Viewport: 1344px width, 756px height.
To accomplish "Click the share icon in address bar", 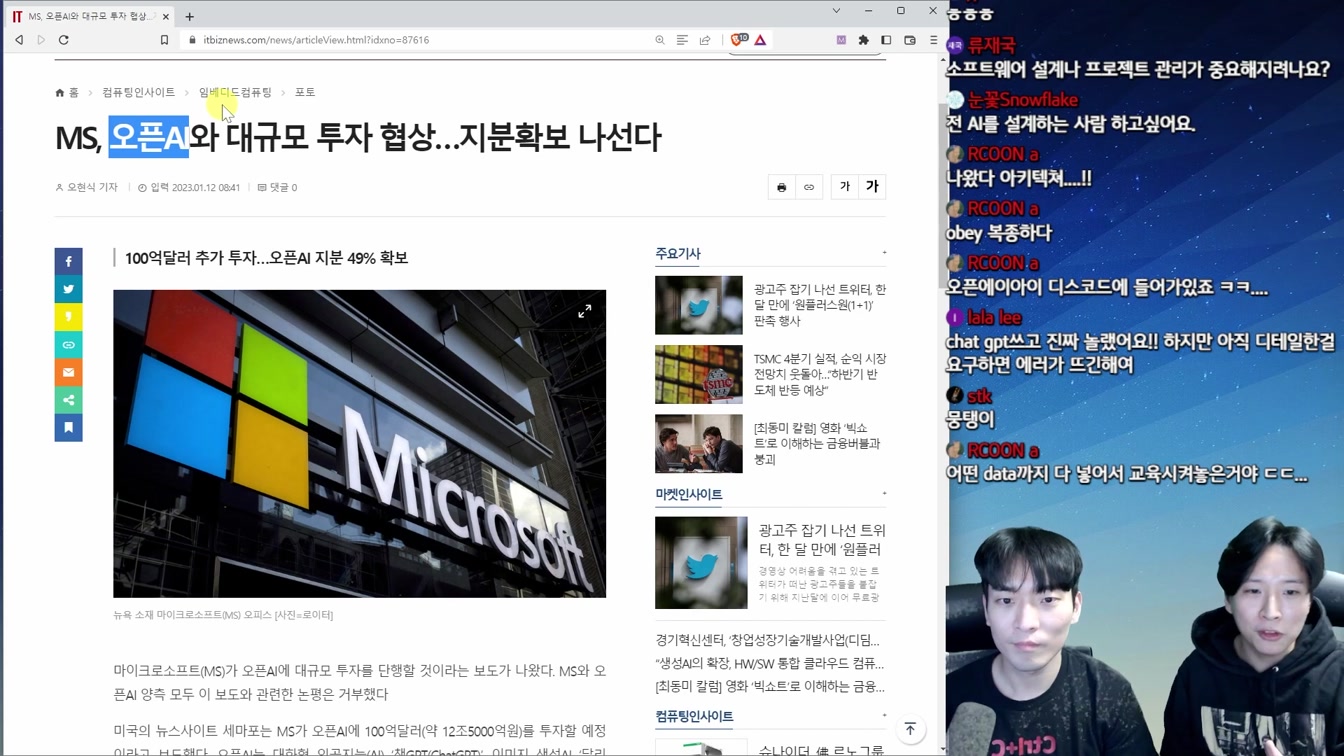I will (705, 40).
